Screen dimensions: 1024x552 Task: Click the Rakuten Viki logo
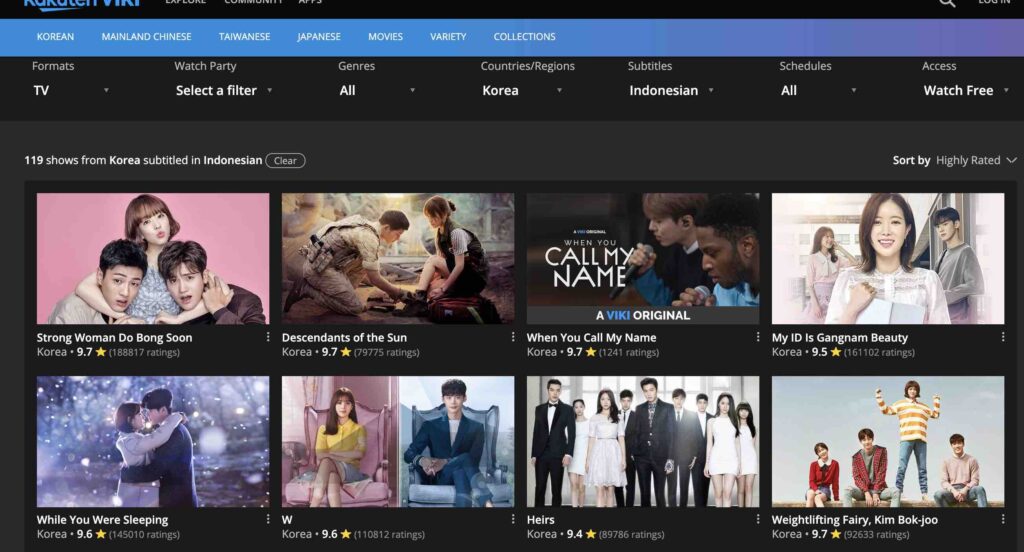click(x=82, y=3)
